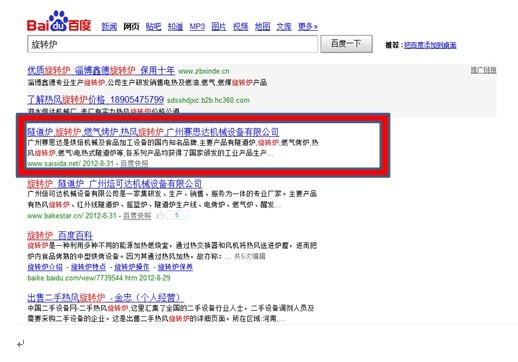The height and width of the screenshot is (362, 518).
Task: Open result 隧道炉,旋转炉,燃气烤炉 广州赛思达机械设备有限公司
Action: click(x=153, y=132)
